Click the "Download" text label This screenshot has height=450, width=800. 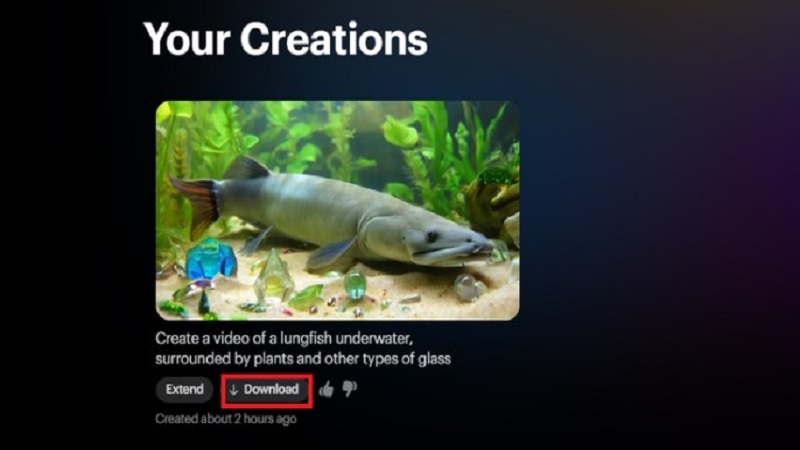pos(271,389)
